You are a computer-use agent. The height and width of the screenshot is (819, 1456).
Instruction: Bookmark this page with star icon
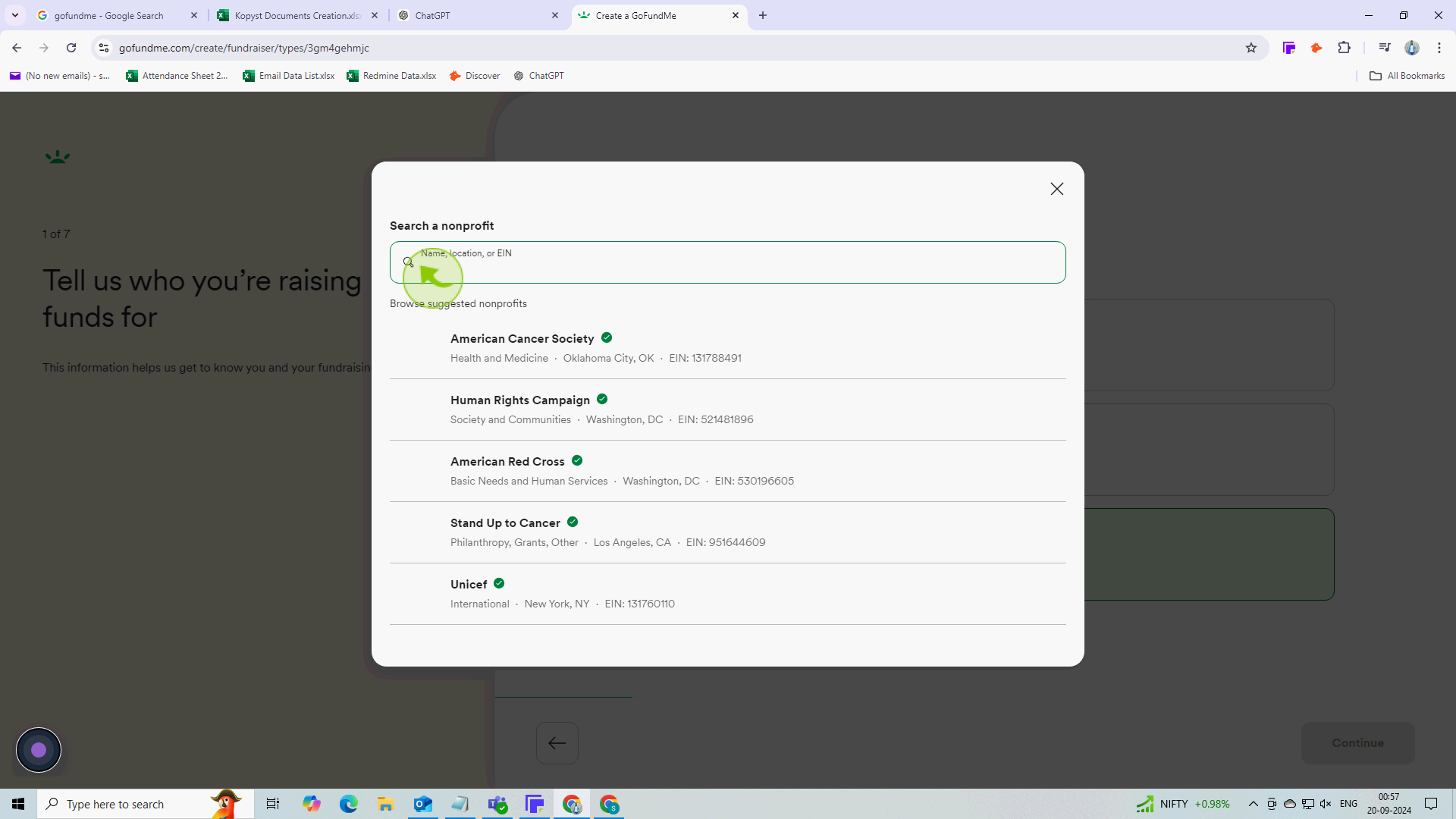(1251, 48)
